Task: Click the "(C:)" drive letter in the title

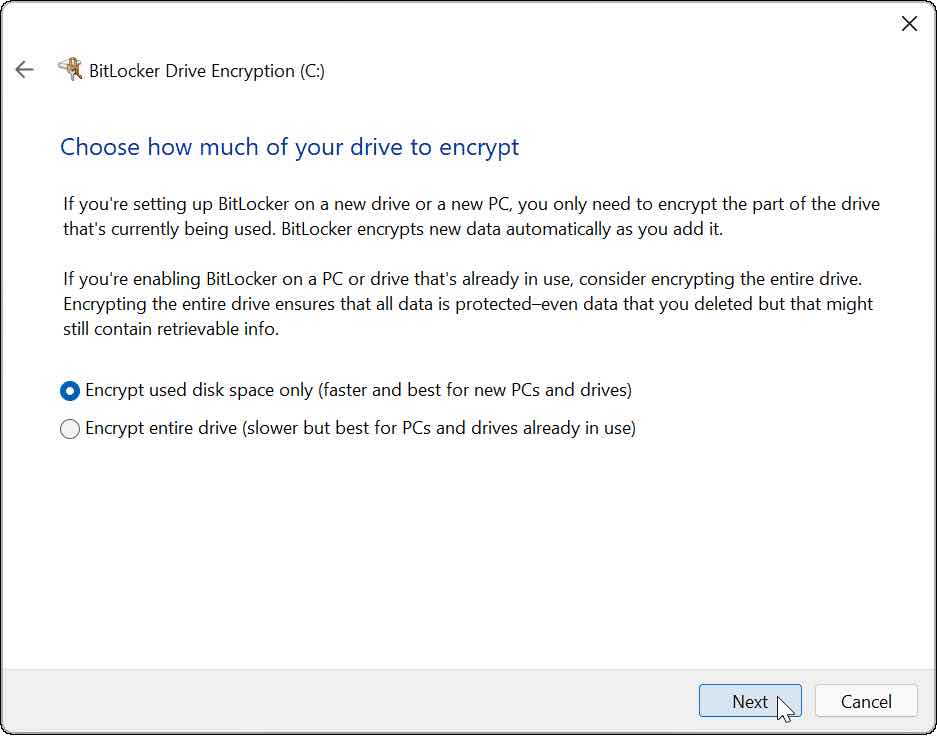Action: point(312,71)
